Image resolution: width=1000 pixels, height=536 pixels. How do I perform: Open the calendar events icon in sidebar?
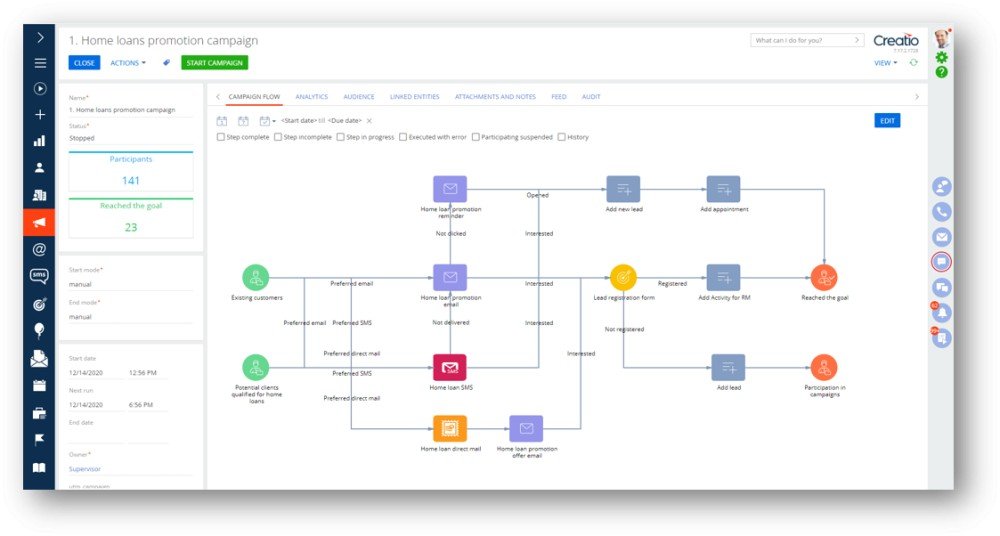[x=40, y=385]
